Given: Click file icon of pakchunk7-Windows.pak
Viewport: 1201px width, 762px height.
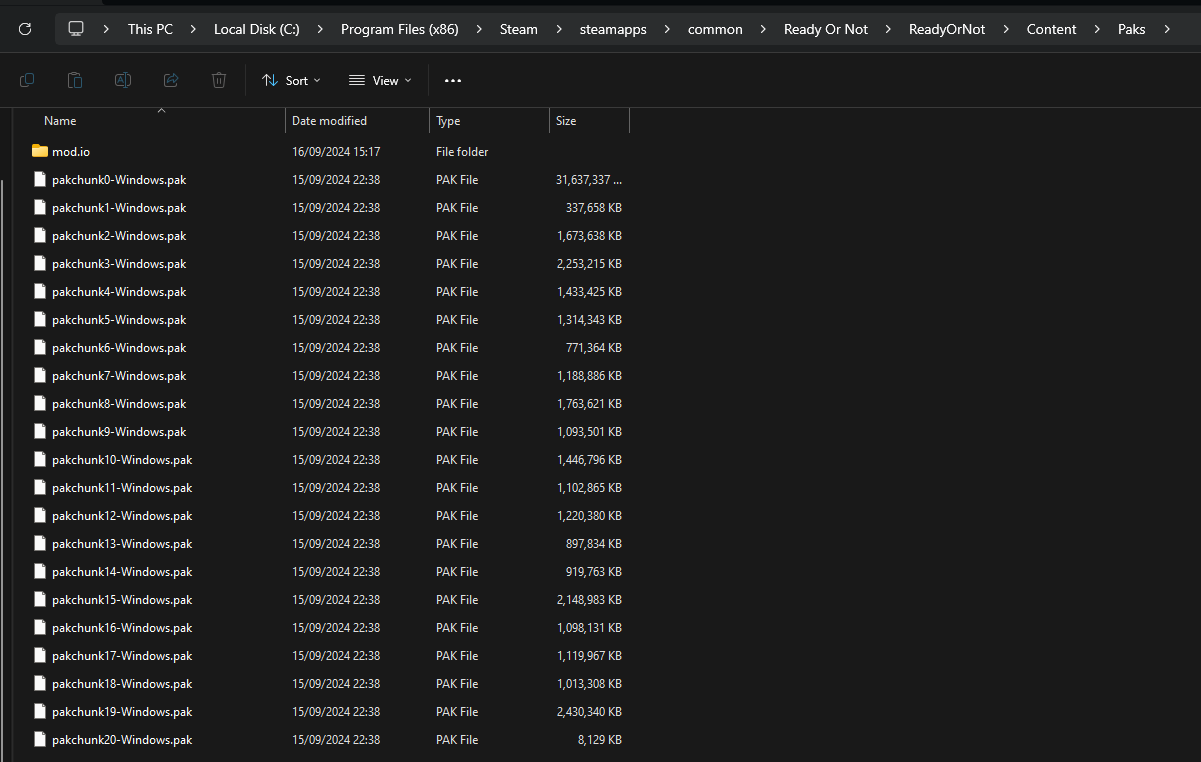Looking at the screenshot, I should click(40, 375).
